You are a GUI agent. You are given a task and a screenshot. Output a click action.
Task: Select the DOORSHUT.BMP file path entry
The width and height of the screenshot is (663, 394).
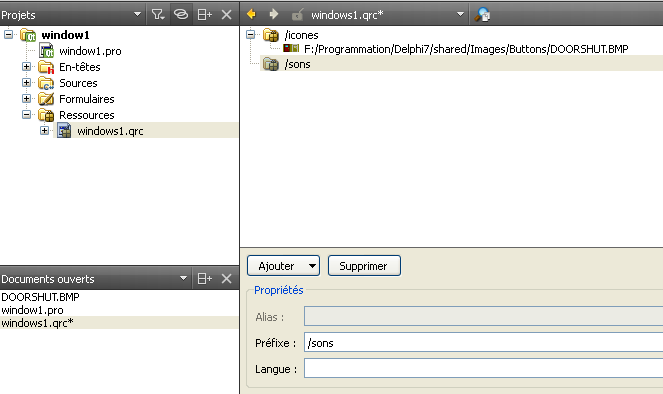(x=466, y=49)
